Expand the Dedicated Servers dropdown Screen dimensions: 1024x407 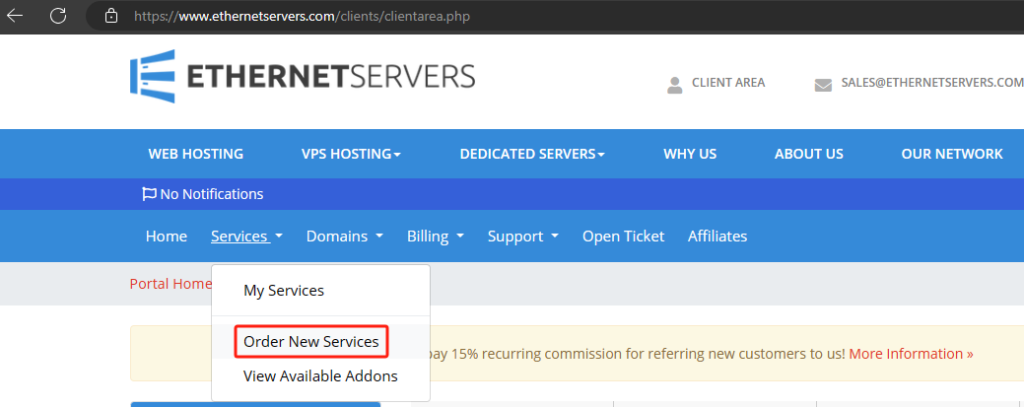[532, 154]
